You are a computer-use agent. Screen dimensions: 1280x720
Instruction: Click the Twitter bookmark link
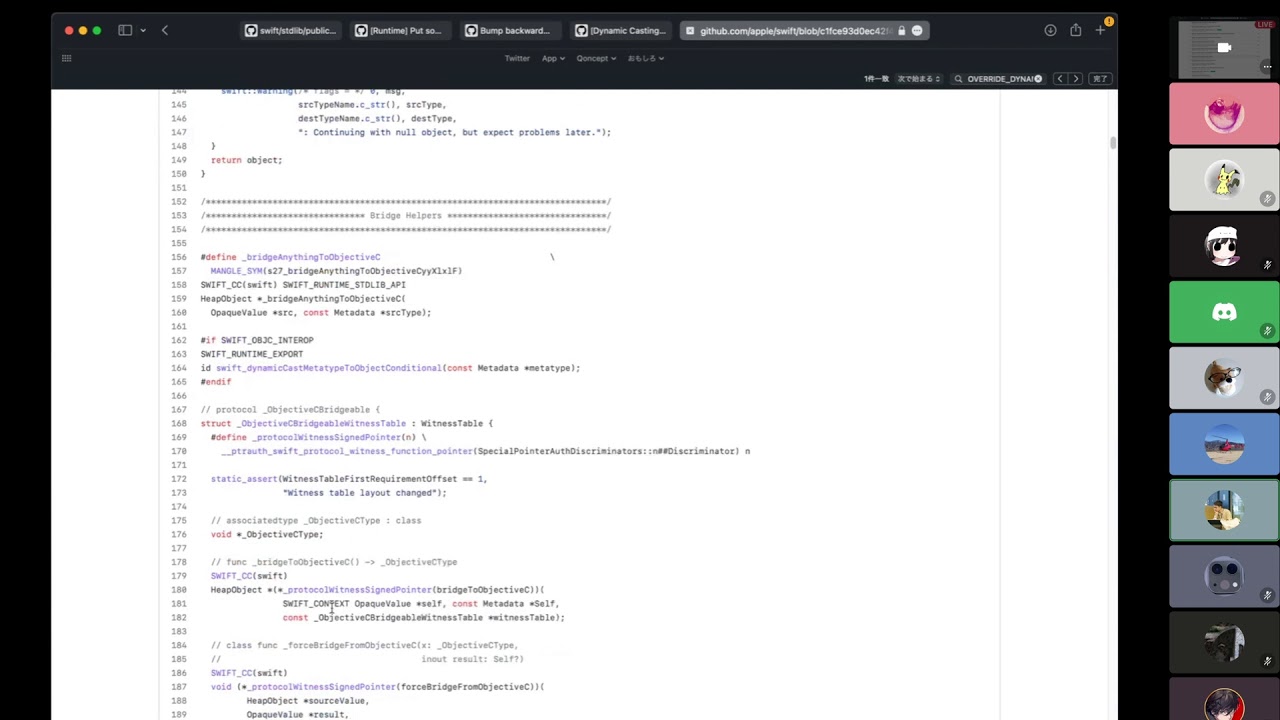tap(517, 58)
